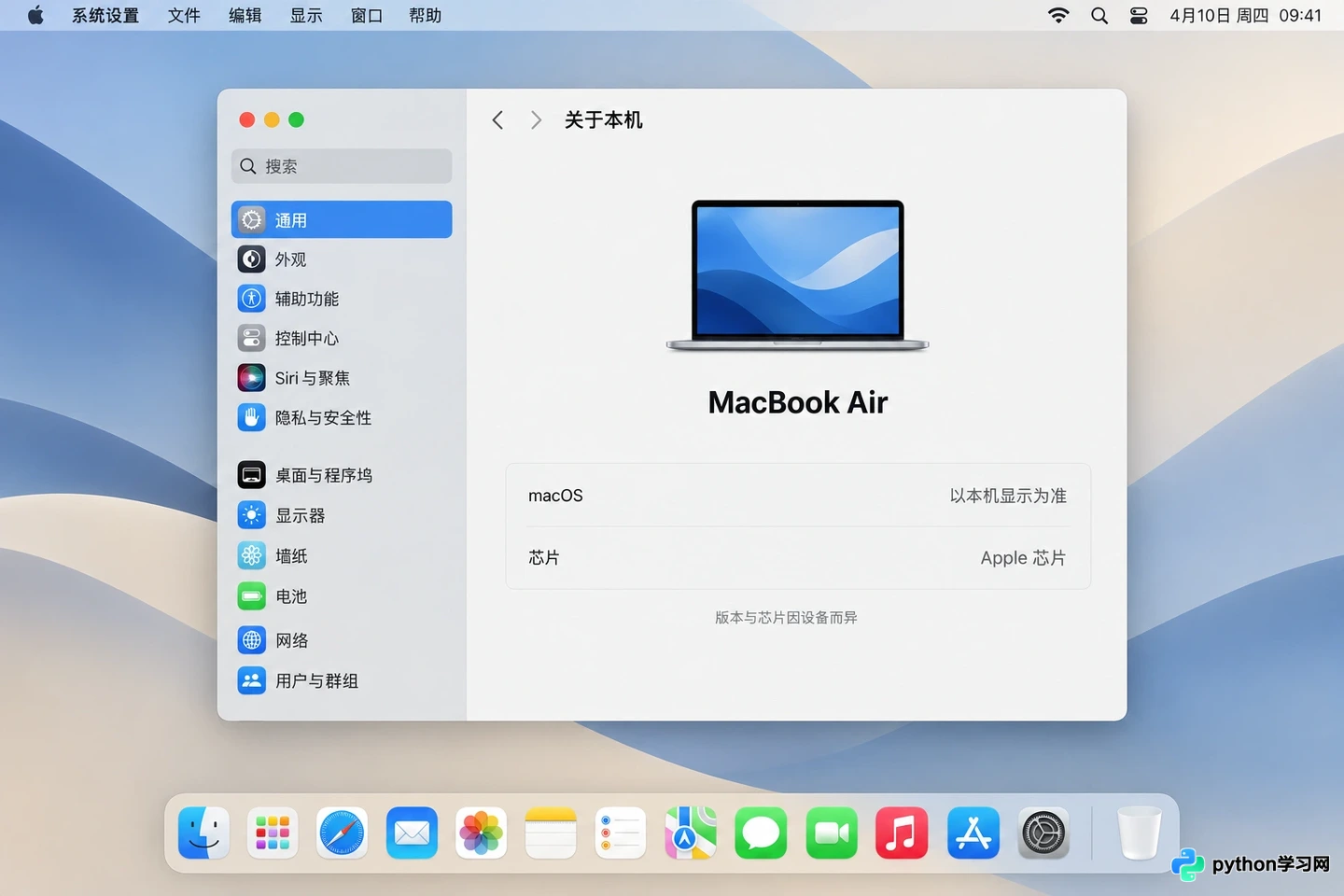This screenshot has width=1344, height=896.
Task: Click the 关于本机 page title
Action: pyautogui.click(x=603, y=119)
